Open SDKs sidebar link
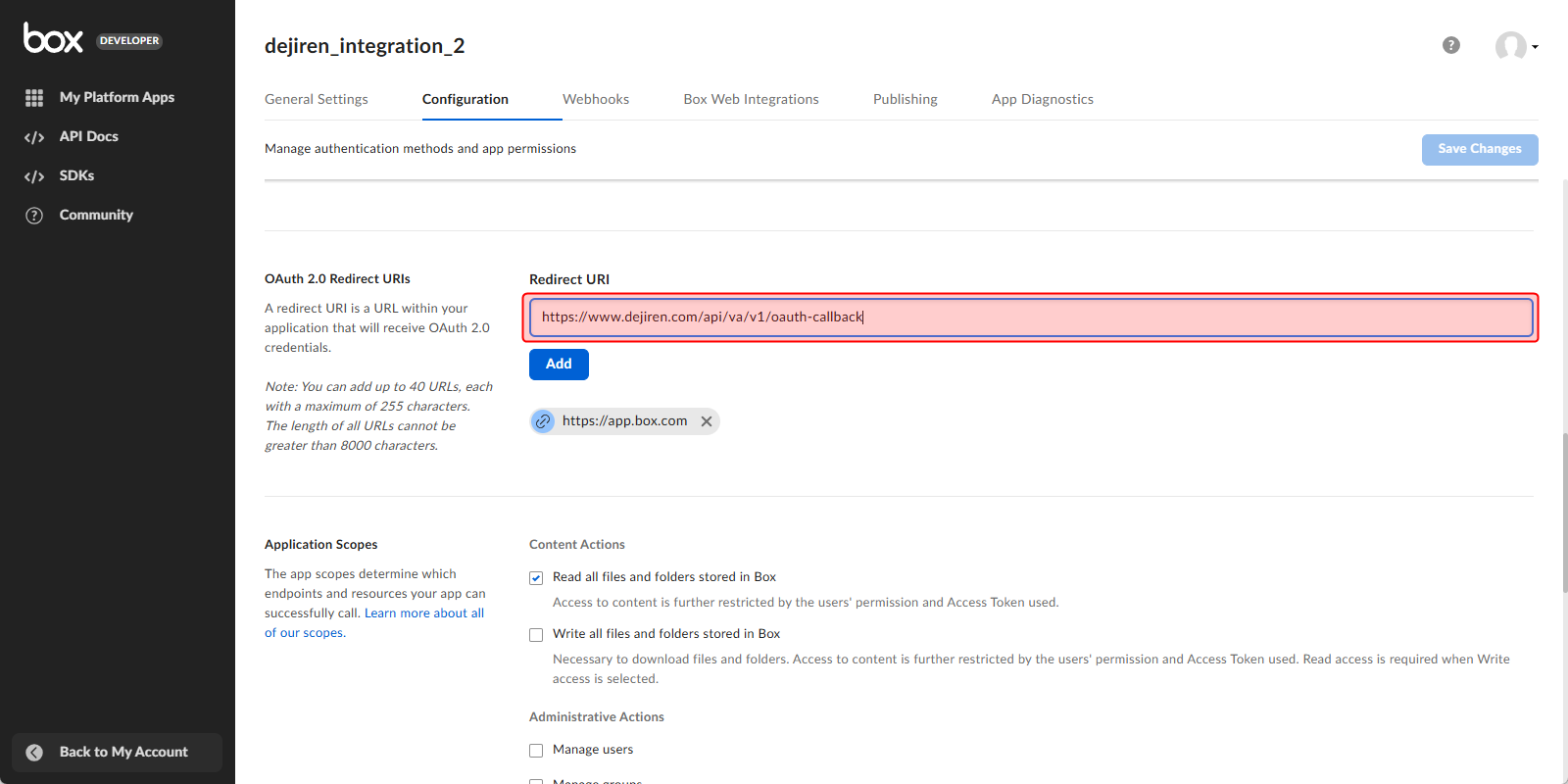 click(76, 175)
